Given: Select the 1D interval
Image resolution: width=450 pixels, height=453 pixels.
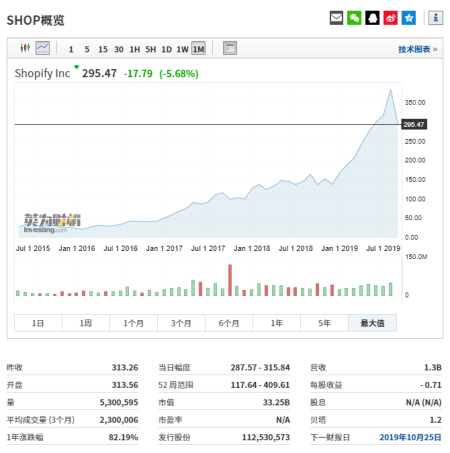Looking at the screenshot, I should pos(167,49).
